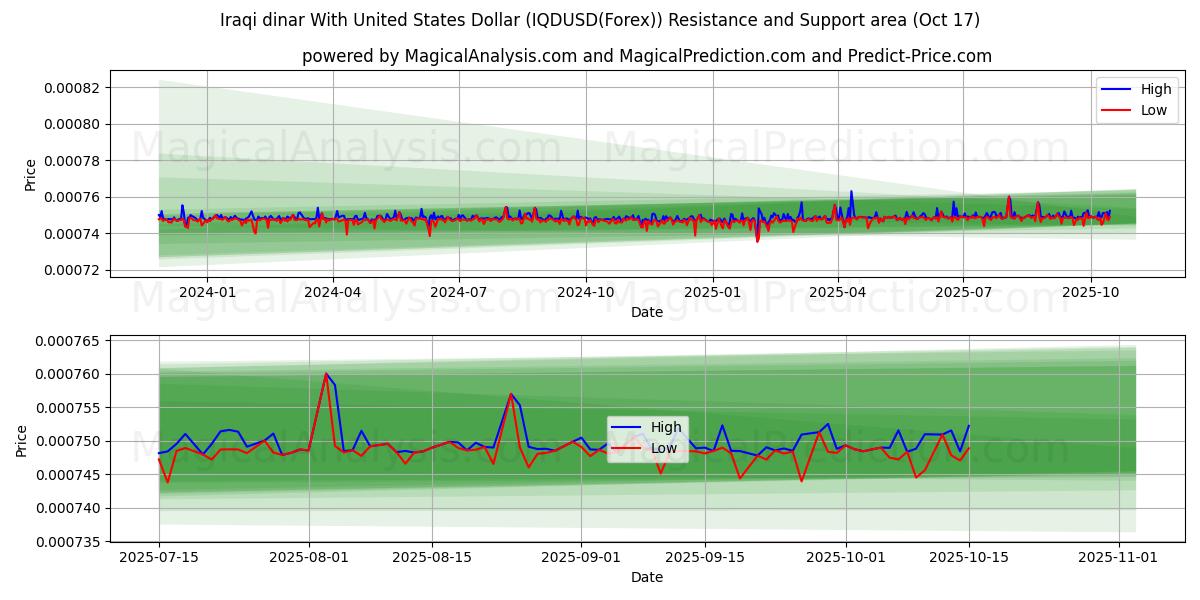Click the blue High line swatch in lower legend
1200x600 pixels.
(626, 427)
